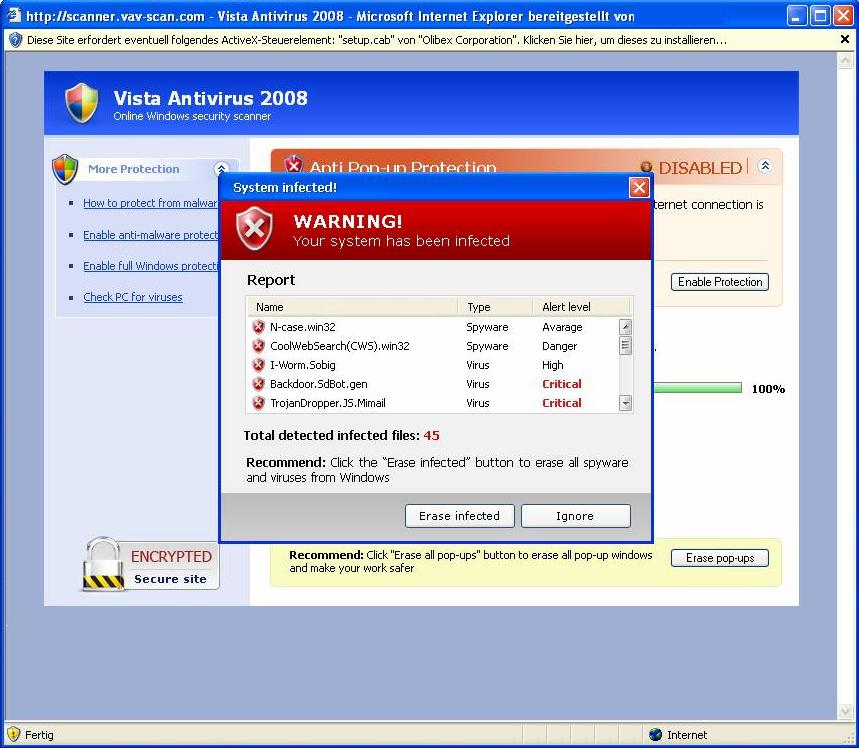Image resolution: width=859 pixels, height=748 pixels.
Task: Click the Backdoor.SdBot.gen threat icon
Action: 259,384
